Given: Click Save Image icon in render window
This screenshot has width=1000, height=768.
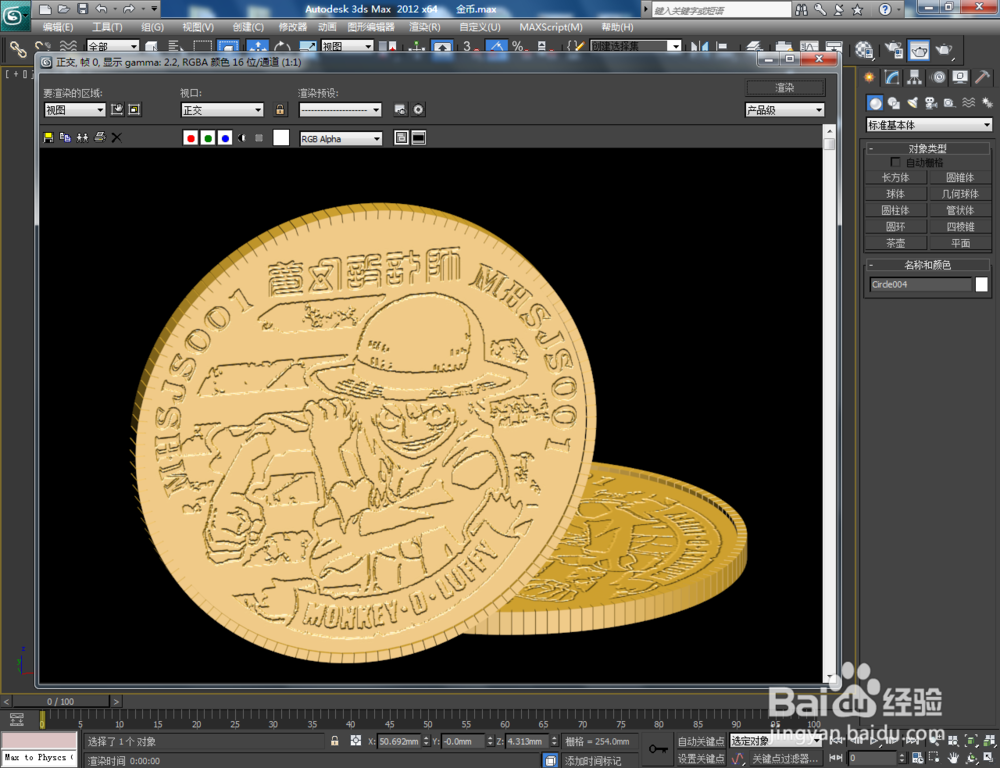Looking at the screenshot, I should click(48, 137).
